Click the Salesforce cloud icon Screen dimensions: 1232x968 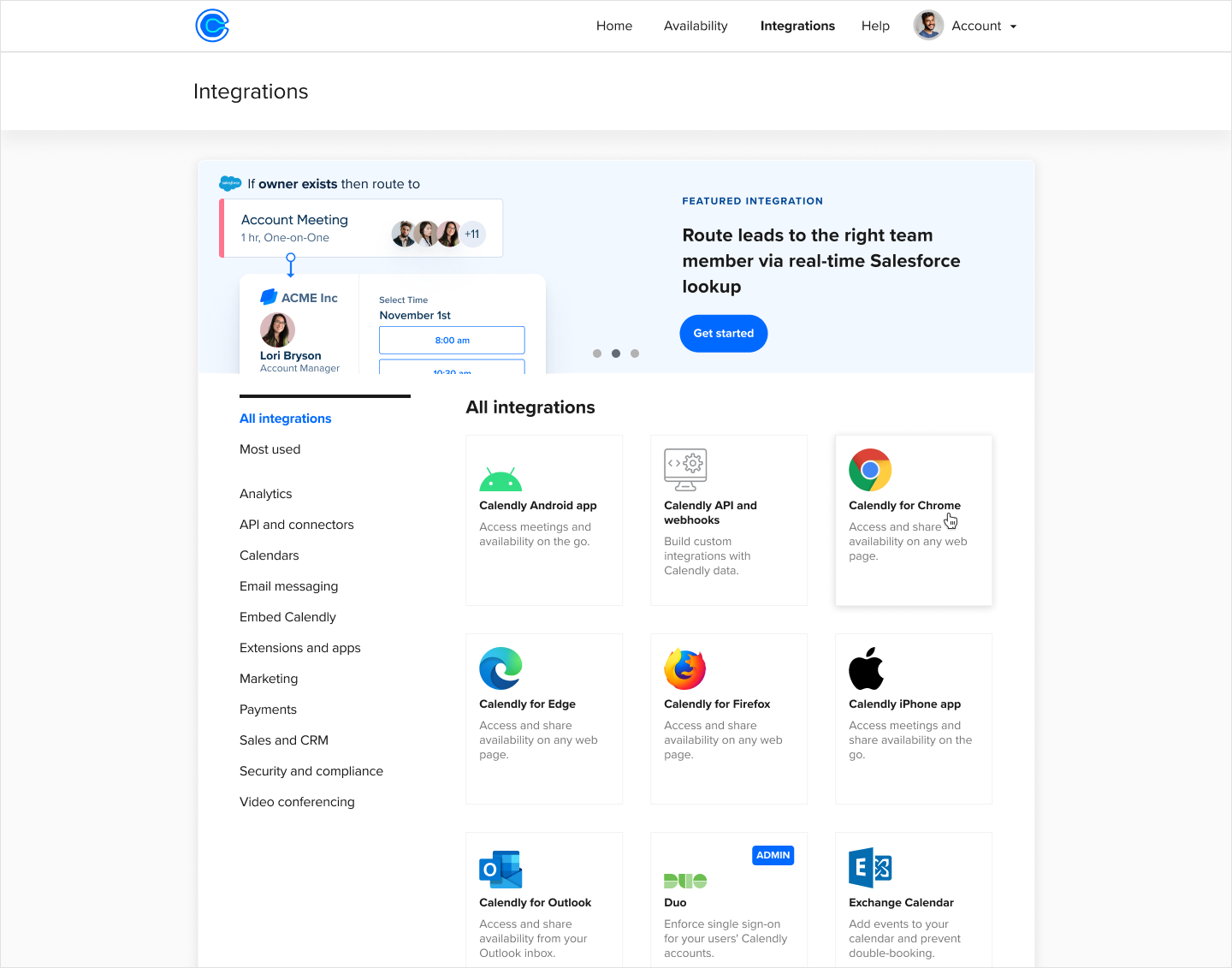coord(230,183)
